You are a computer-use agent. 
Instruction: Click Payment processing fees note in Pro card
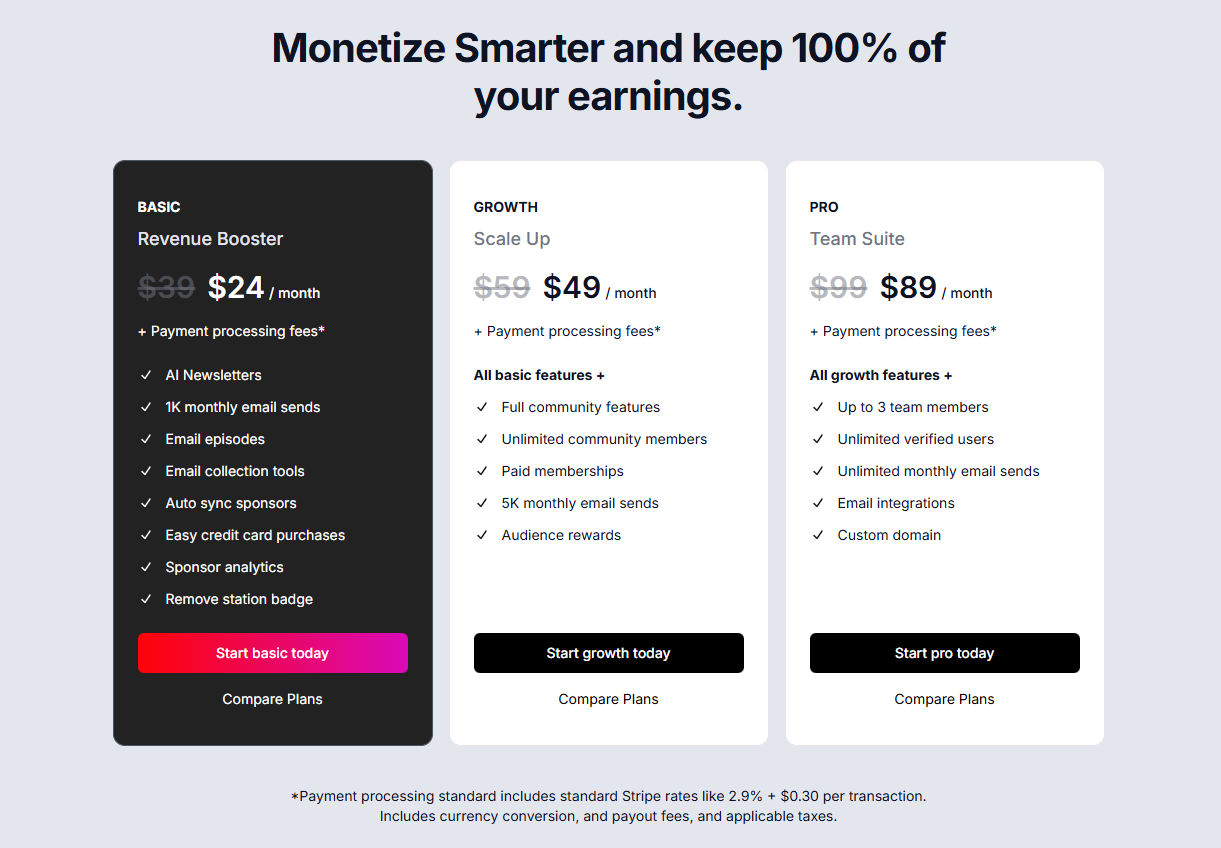pos(903,331)
